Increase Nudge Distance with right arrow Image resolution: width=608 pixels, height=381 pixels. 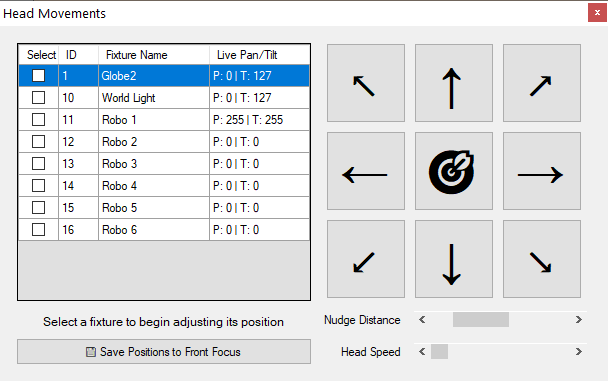tap(579, 320)
